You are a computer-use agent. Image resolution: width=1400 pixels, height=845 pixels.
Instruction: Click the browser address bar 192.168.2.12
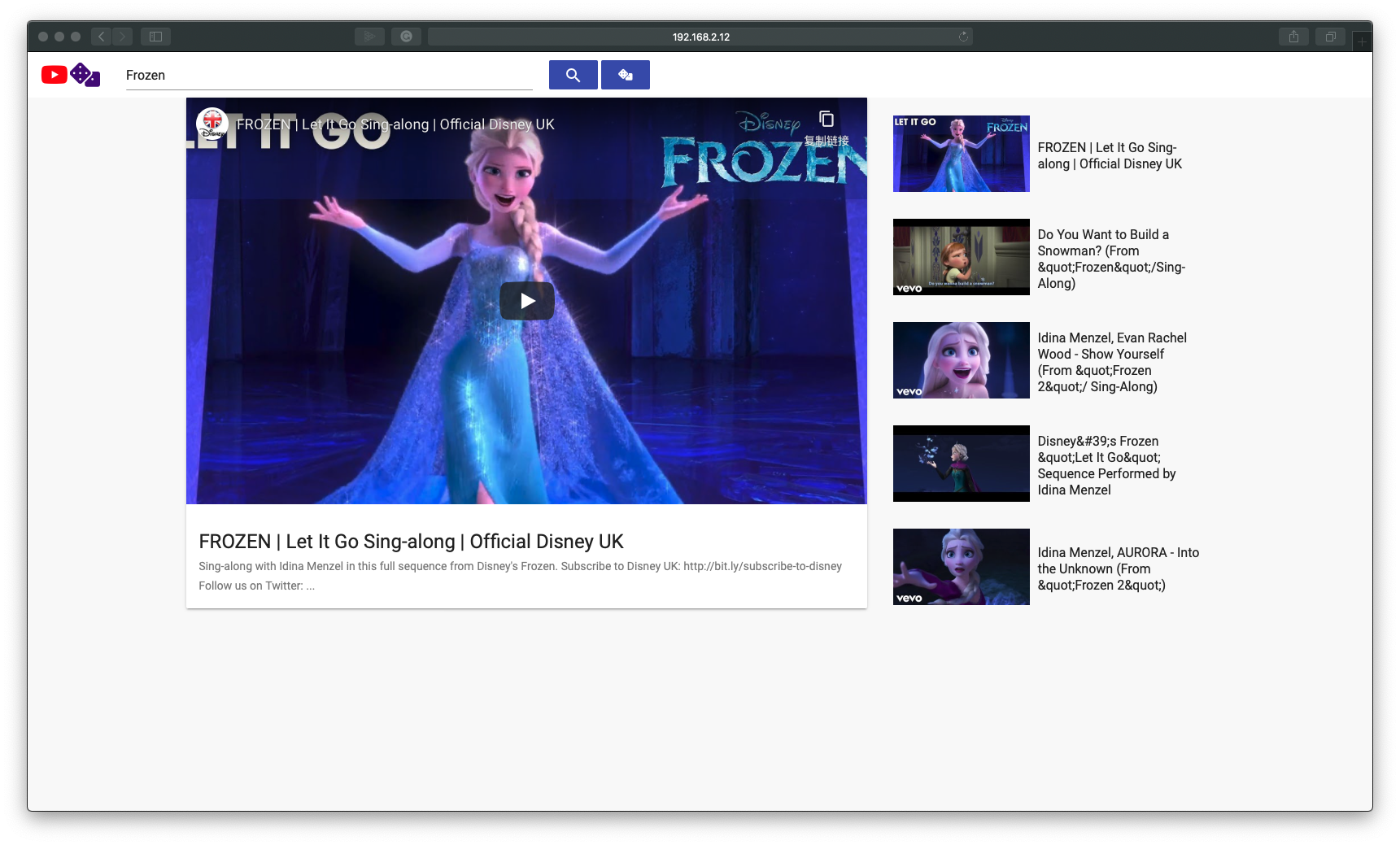pyautogui.click(x=700, y=37)
